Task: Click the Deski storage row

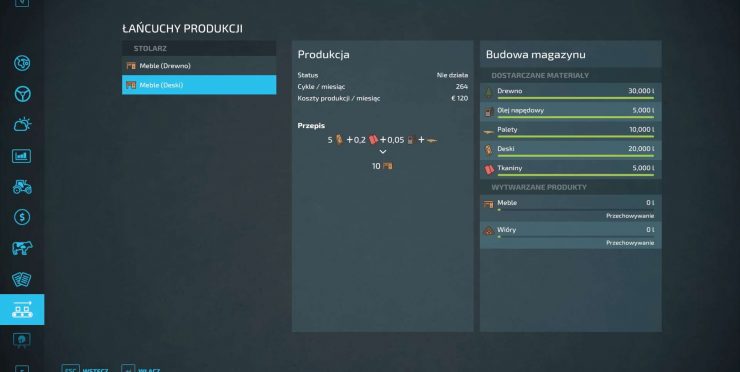Action: [x=571, y=150]
